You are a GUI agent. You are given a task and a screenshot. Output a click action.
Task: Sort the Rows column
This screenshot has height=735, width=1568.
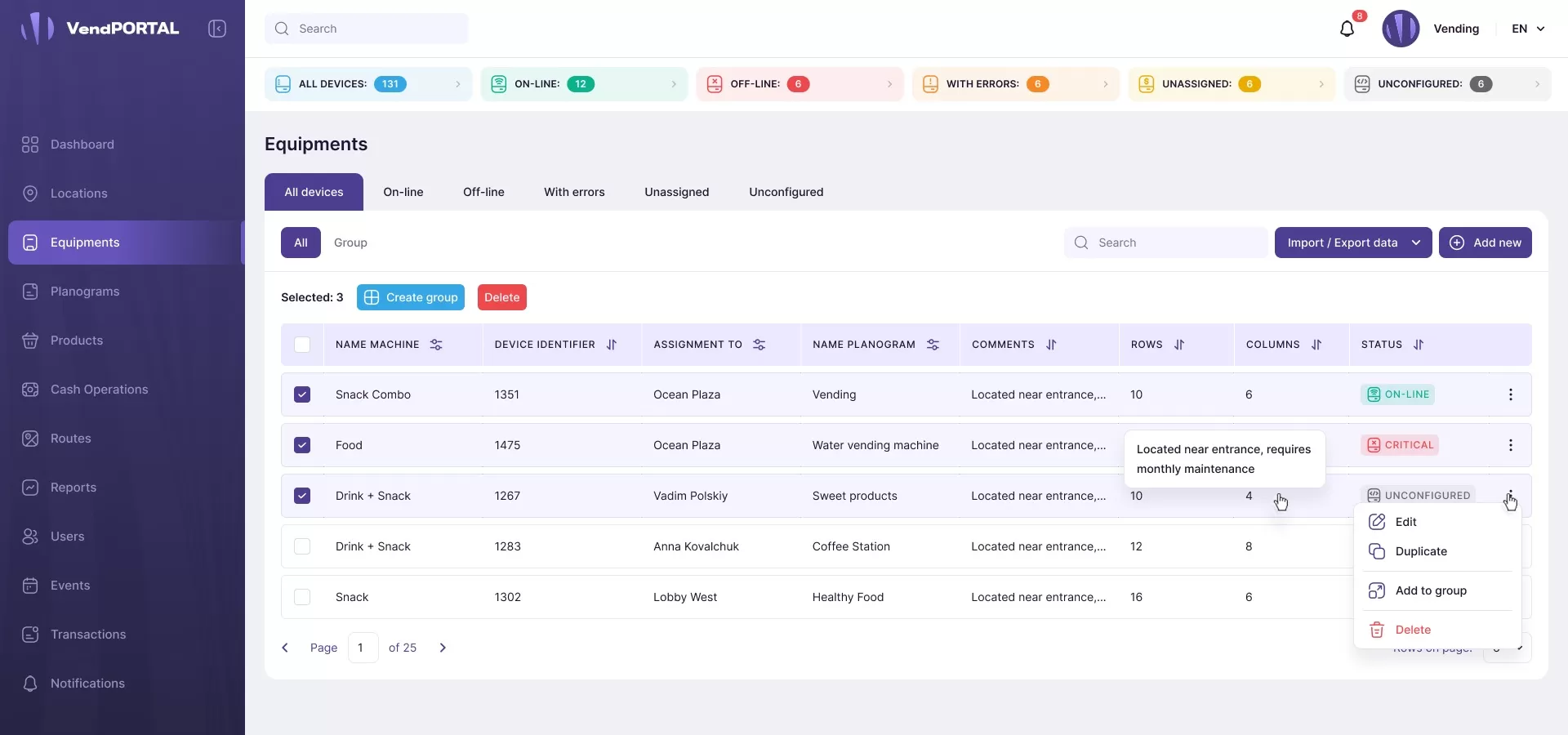pos(1178,345)
